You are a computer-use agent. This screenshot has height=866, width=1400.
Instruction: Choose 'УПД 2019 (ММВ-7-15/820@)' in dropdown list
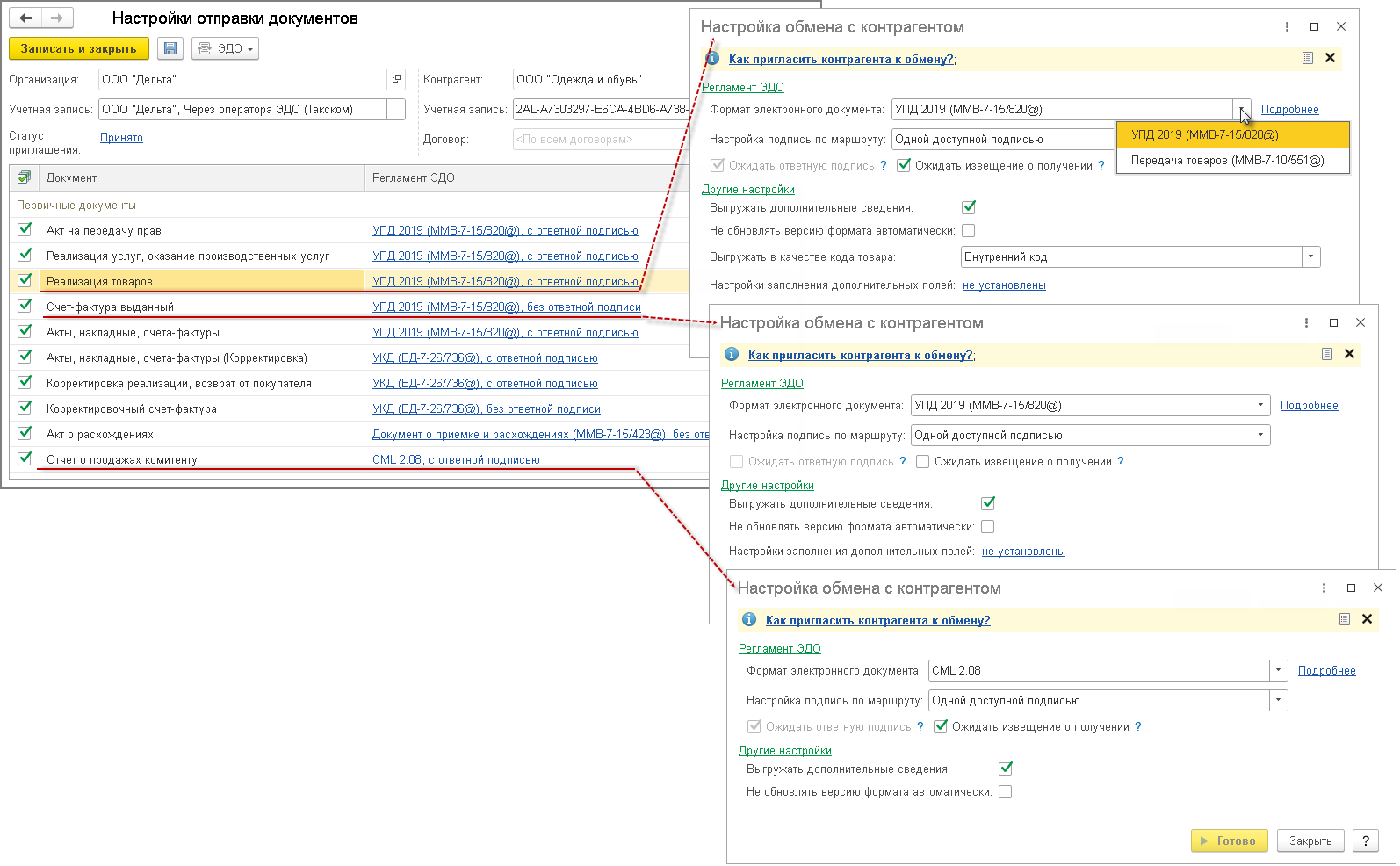click(1204, 134)
